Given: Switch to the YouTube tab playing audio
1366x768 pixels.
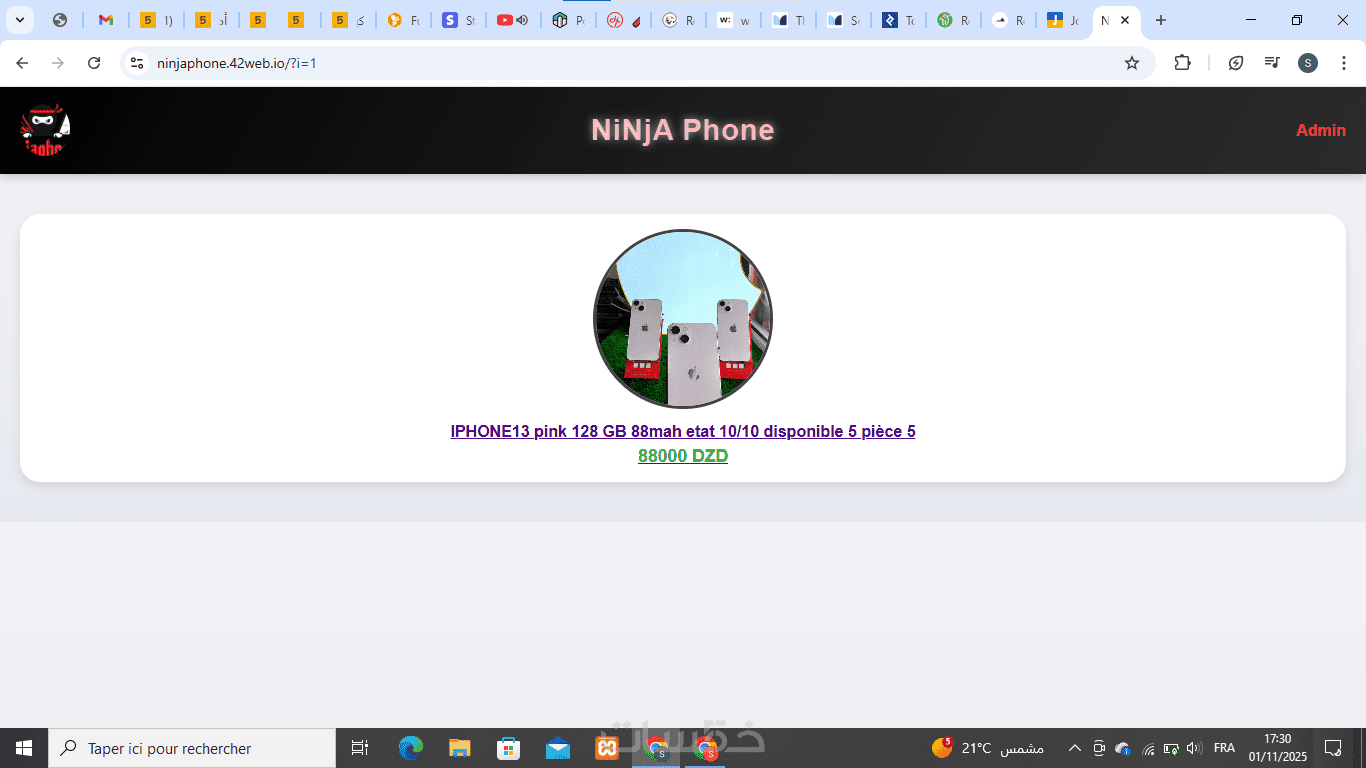Looking at the screenshot, I should [513, 20].
